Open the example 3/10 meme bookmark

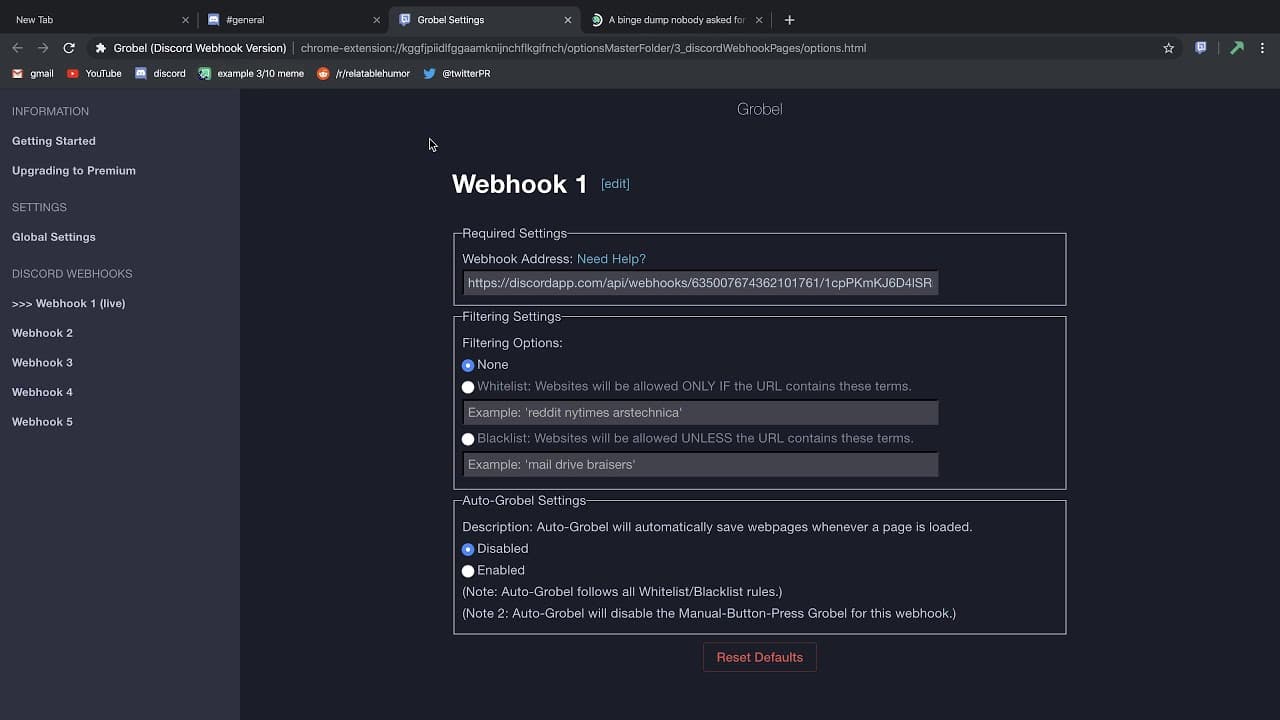251,73
